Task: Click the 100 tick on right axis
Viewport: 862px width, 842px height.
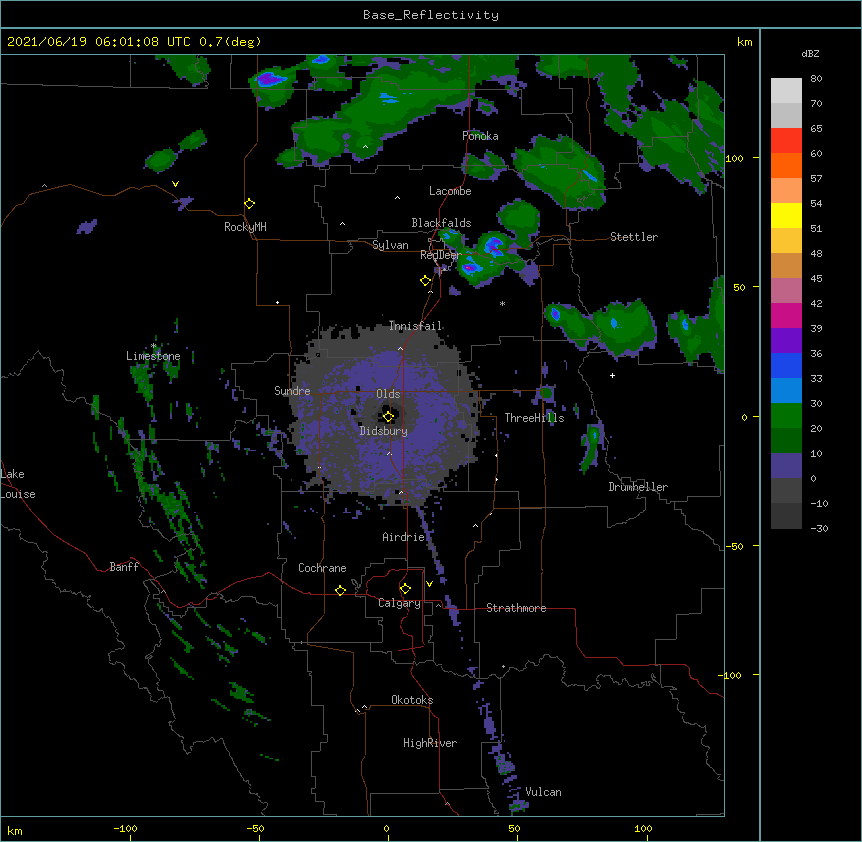Action: tap(734, 158)
